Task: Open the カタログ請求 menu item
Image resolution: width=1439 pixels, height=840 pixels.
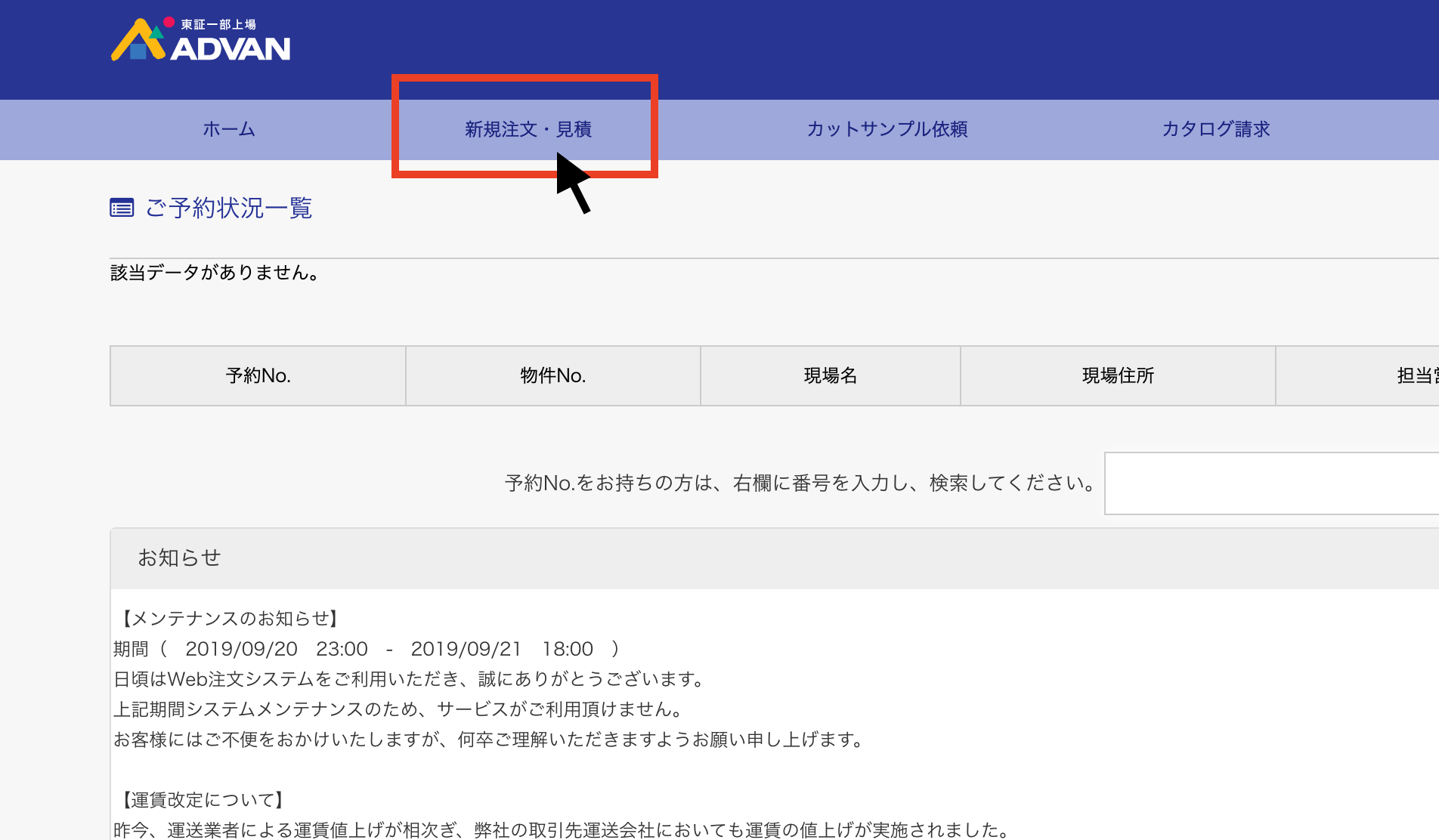Action: (1215, 129)
